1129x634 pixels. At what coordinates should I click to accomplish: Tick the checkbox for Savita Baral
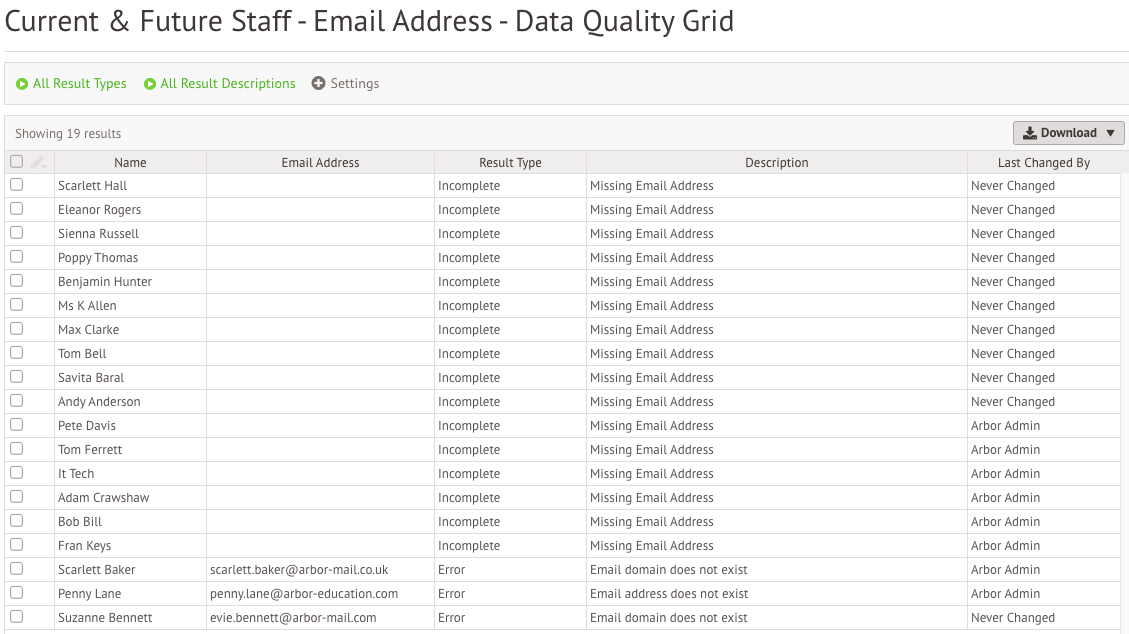pyautogui.click(x=17, y=376)
